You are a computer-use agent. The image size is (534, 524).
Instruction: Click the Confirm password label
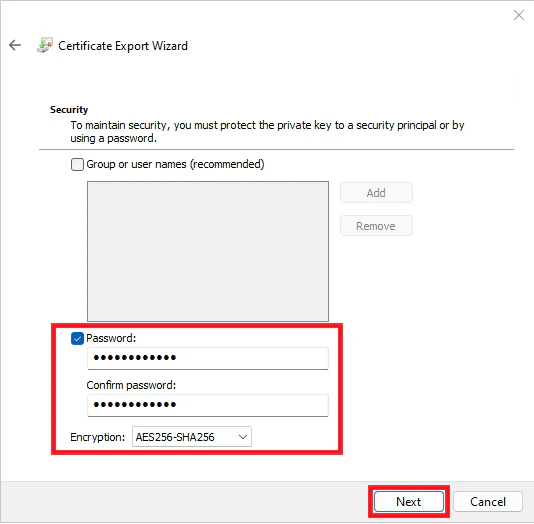(131, 385)
